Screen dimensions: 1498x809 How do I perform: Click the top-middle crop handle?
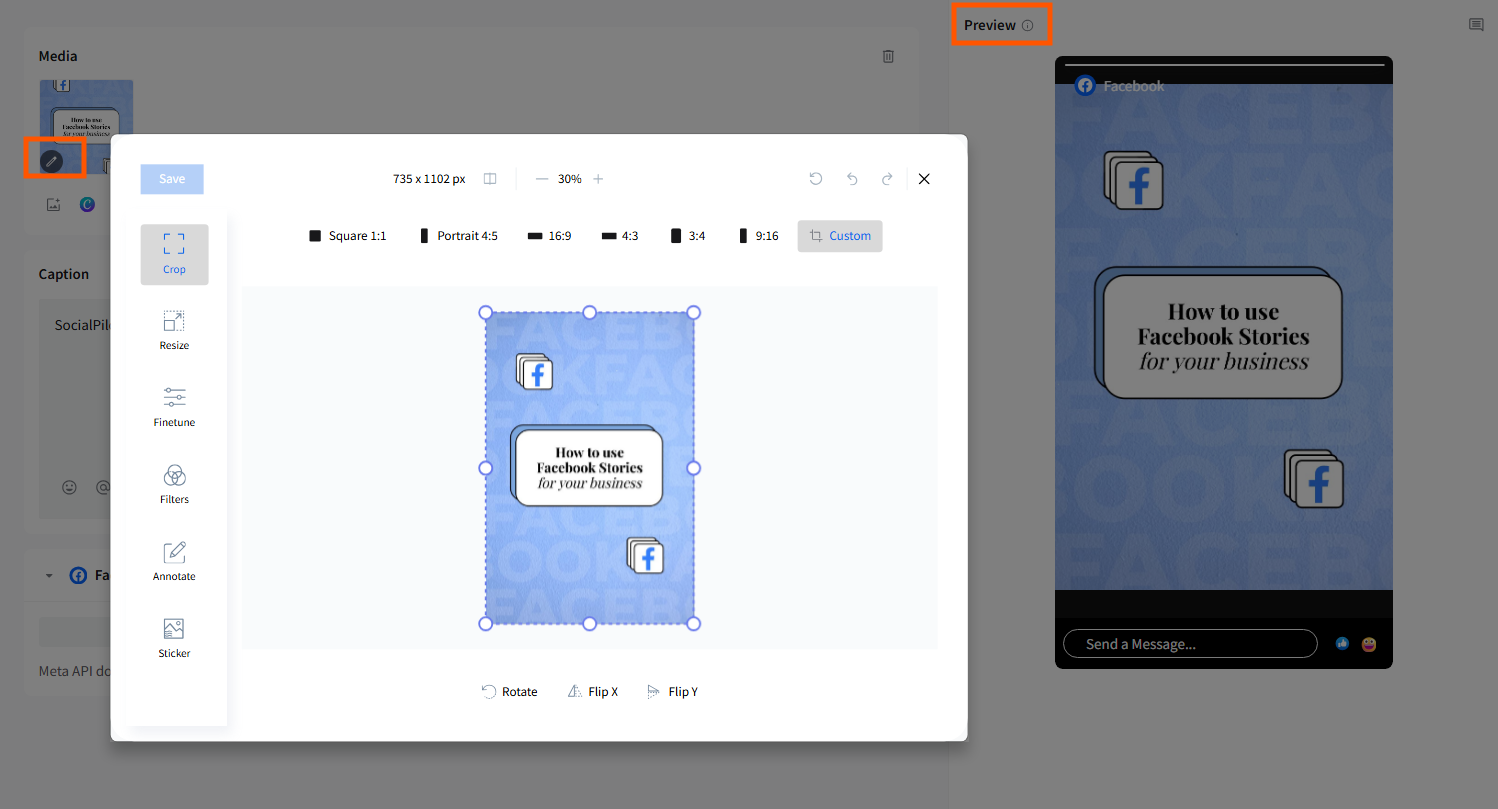[590, 312]
